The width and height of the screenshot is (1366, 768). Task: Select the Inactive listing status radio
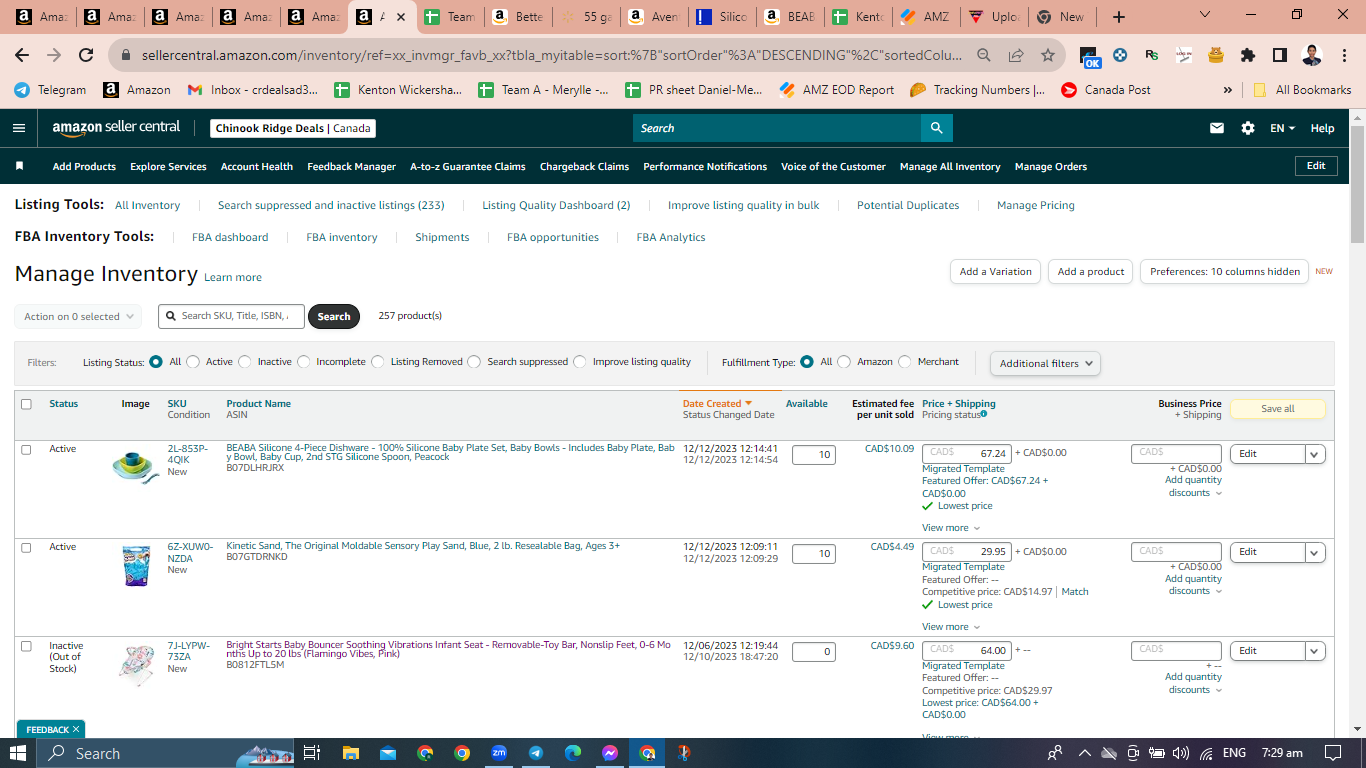[x=245, y=362]
